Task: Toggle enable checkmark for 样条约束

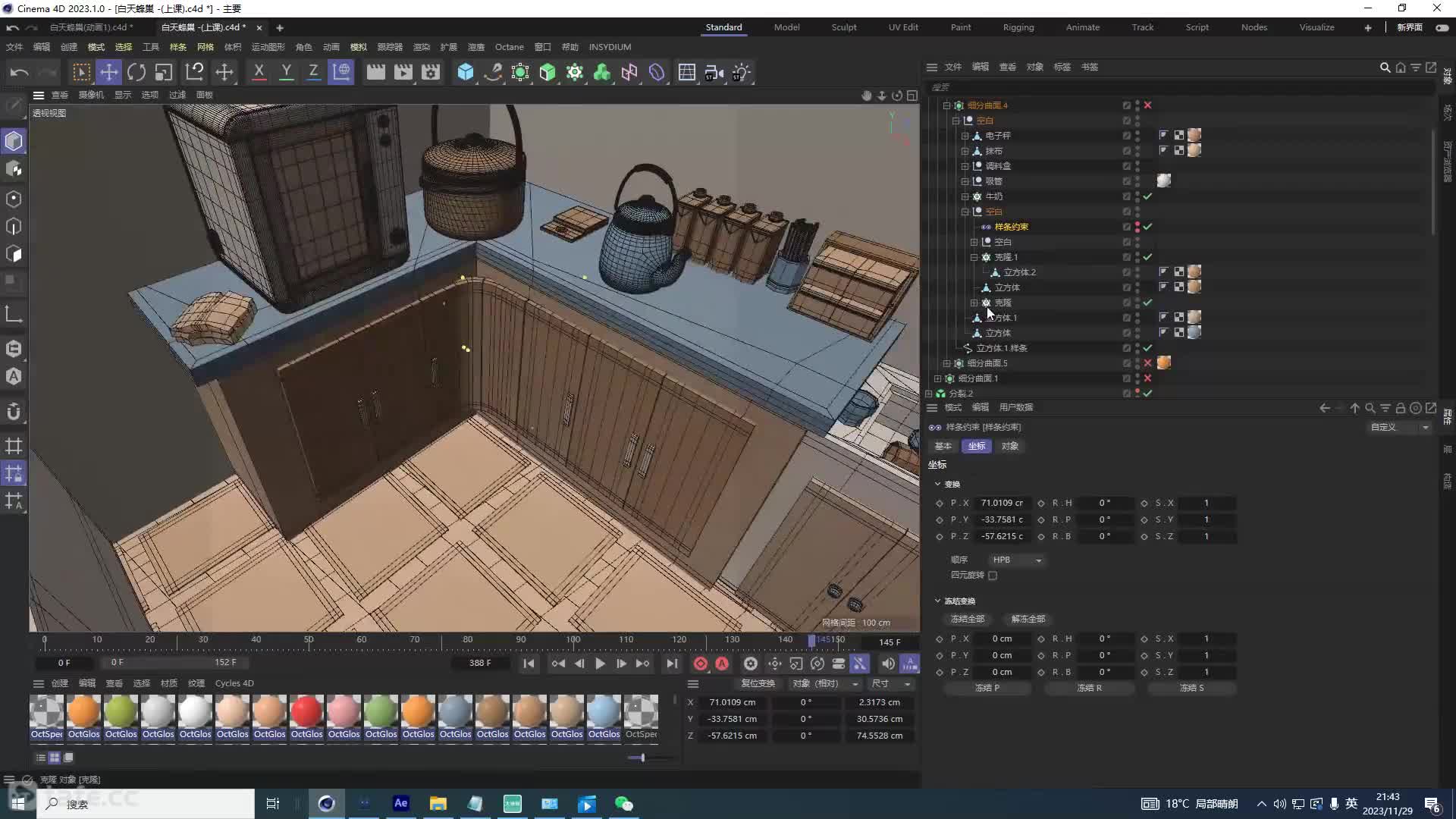Action: pos(1147,227)
